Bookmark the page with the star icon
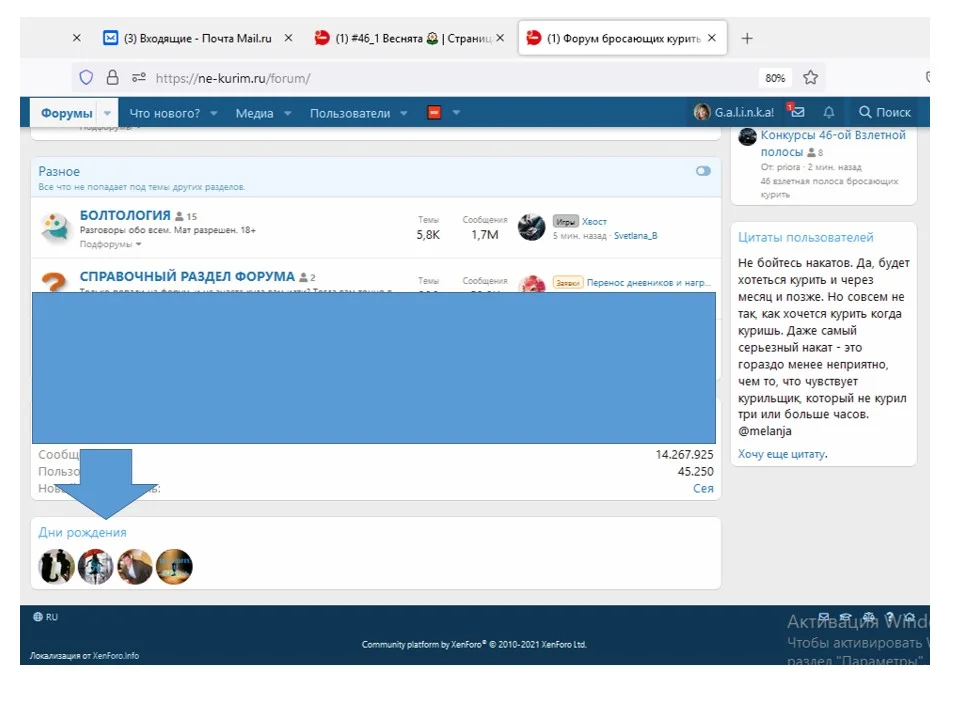 811,77
